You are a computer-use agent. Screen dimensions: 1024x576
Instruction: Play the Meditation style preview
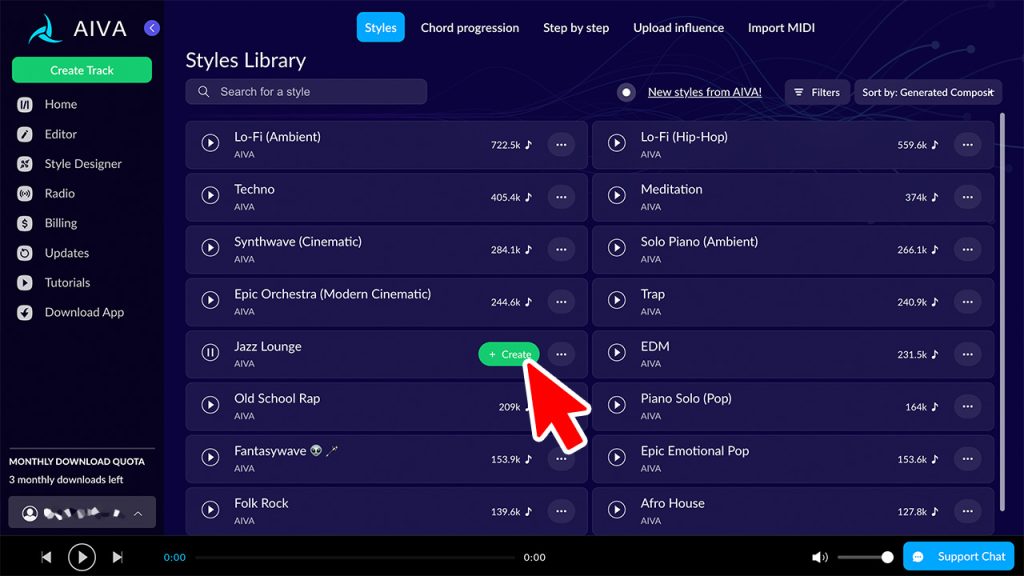point(616,195)
